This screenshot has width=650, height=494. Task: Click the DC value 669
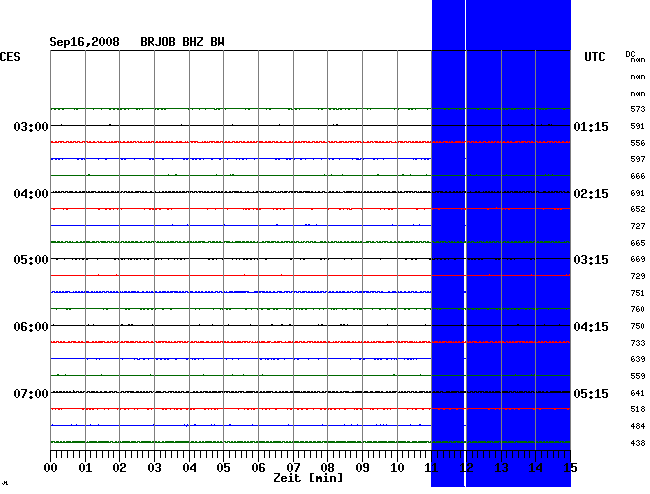coord(638,259)
